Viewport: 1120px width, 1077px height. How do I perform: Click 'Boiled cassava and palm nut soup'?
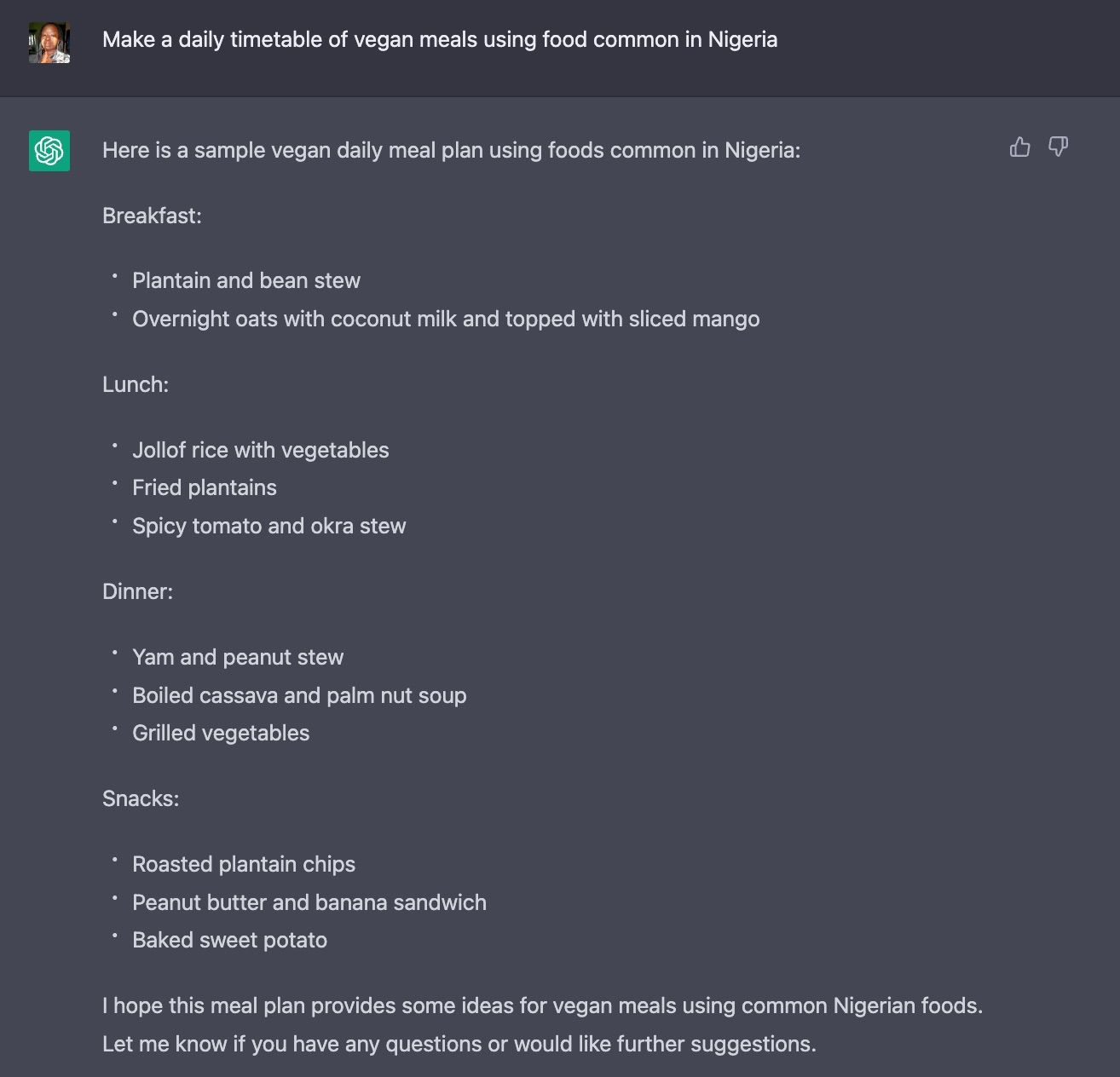(299, 695)
